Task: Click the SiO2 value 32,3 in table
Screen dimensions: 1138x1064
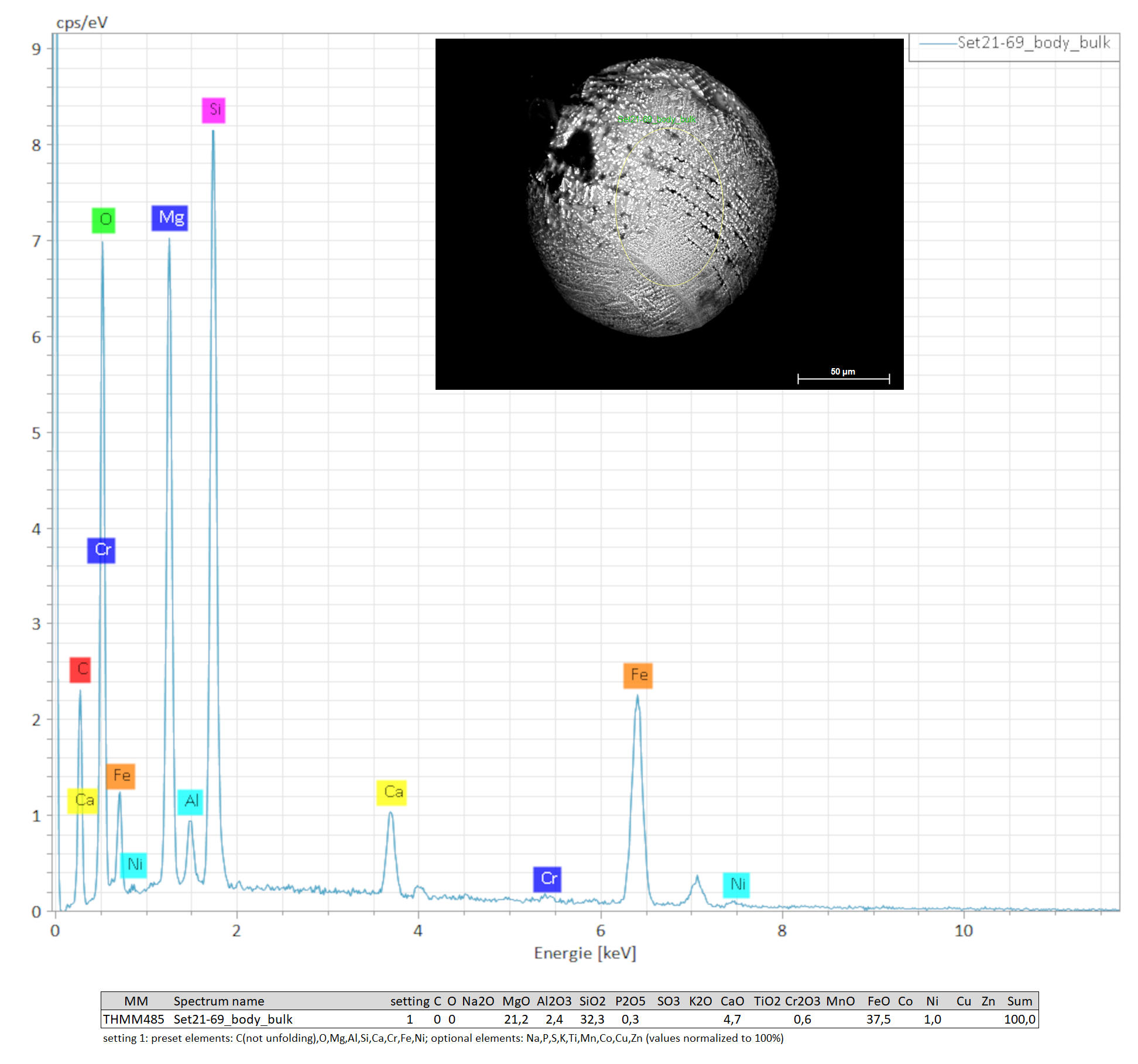Action: 592,1019
